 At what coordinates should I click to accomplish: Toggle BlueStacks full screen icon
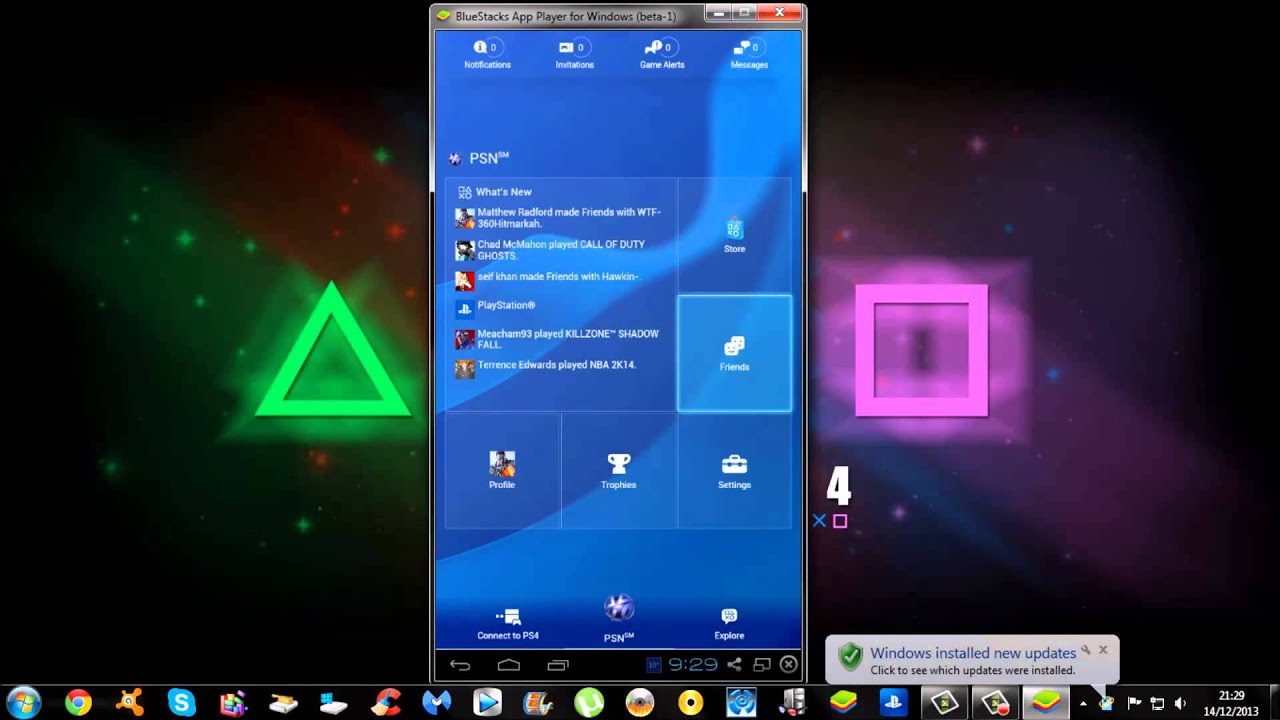tap(762, 665)
